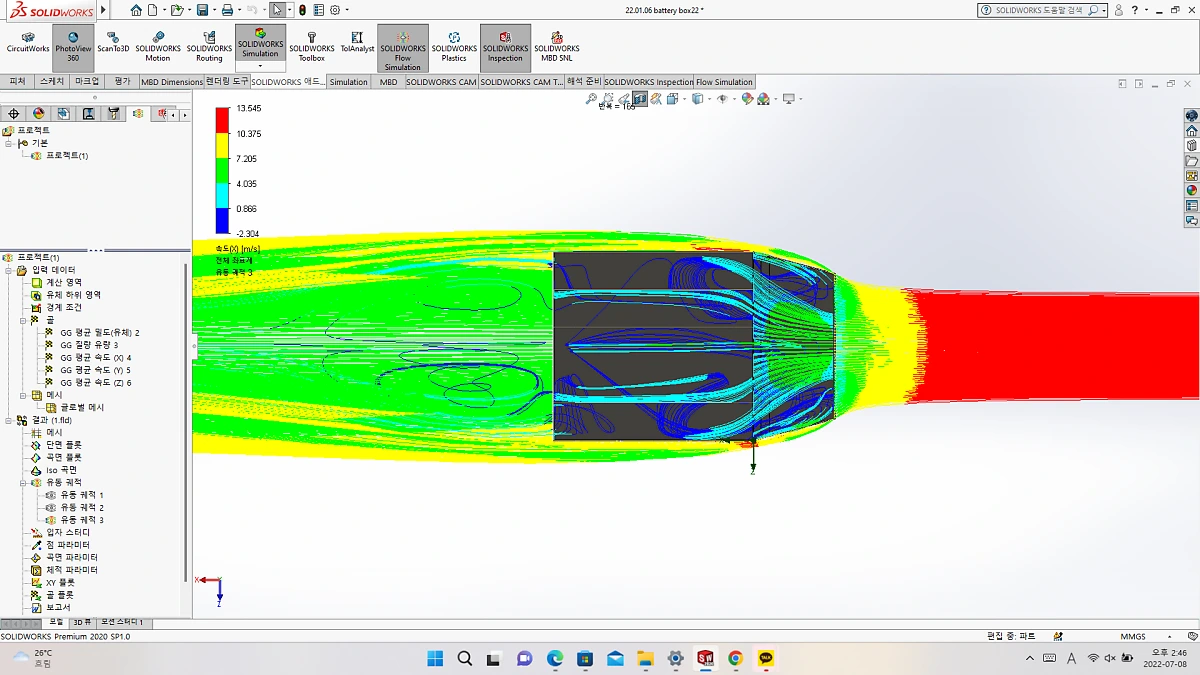
Task: Click the Zoom to Fit view icon
Action: click(592, 99)
